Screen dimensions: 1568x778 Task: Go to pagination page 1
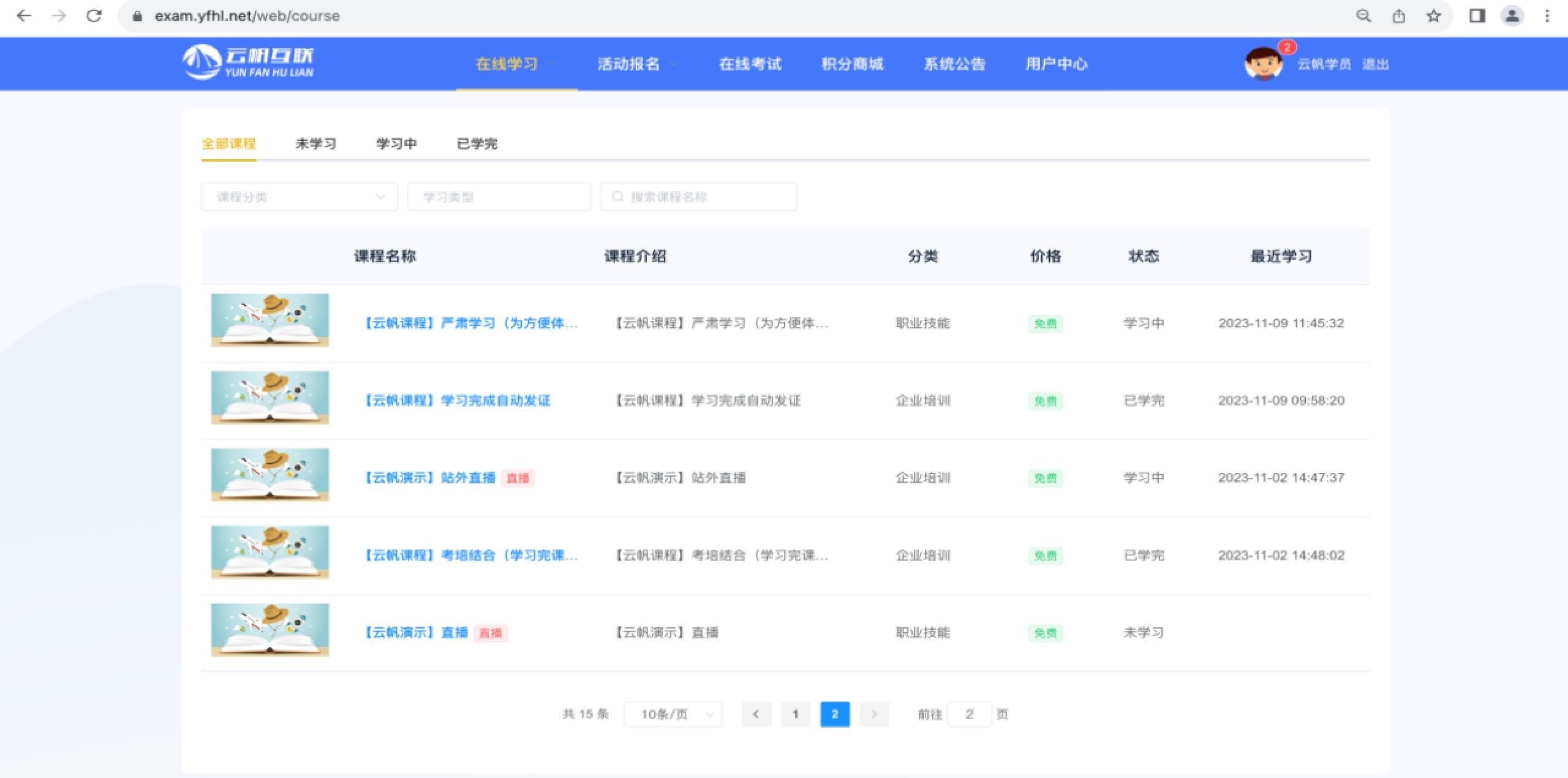click(x=795, y=714)
